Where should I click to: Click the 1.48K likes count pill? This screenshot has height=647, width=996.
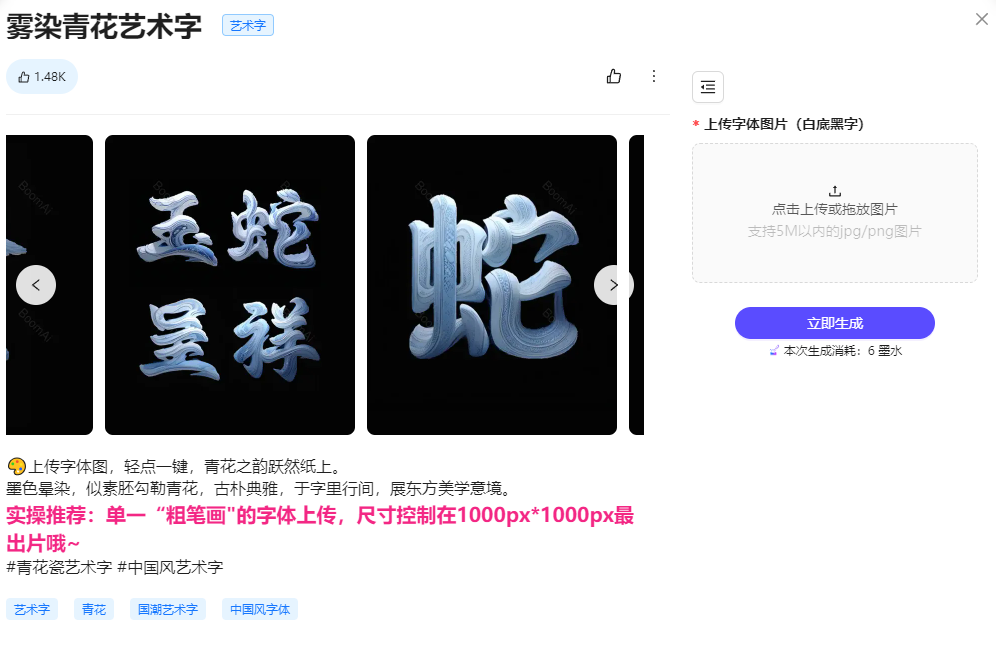tap(42, 77)
